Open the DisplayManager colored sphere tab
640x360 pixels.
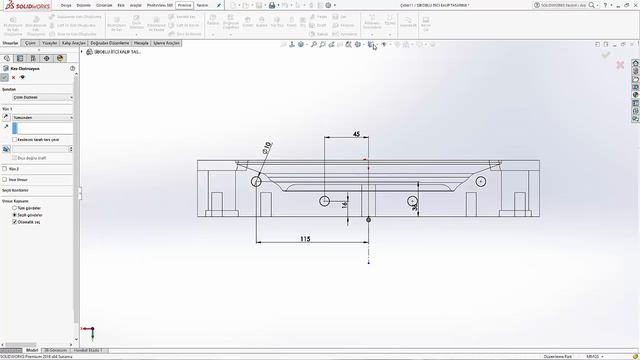(x=60, y=58)
